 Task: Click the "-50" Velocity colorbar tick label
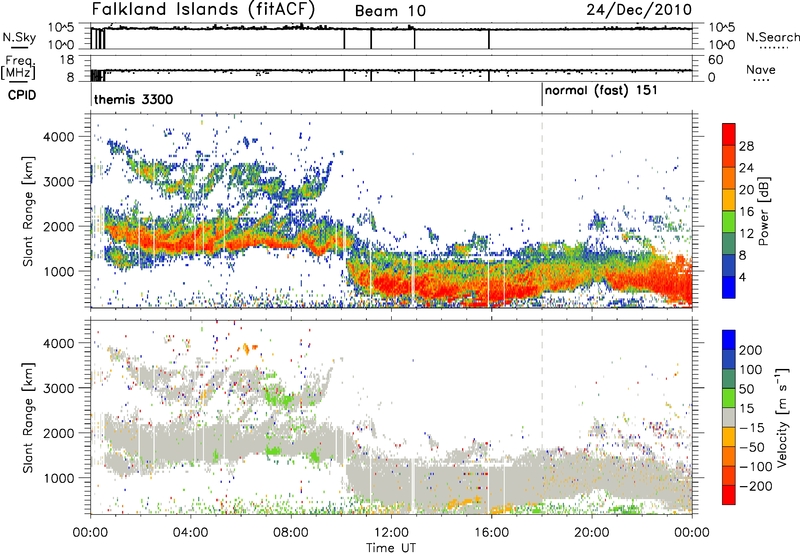[752, 447]
